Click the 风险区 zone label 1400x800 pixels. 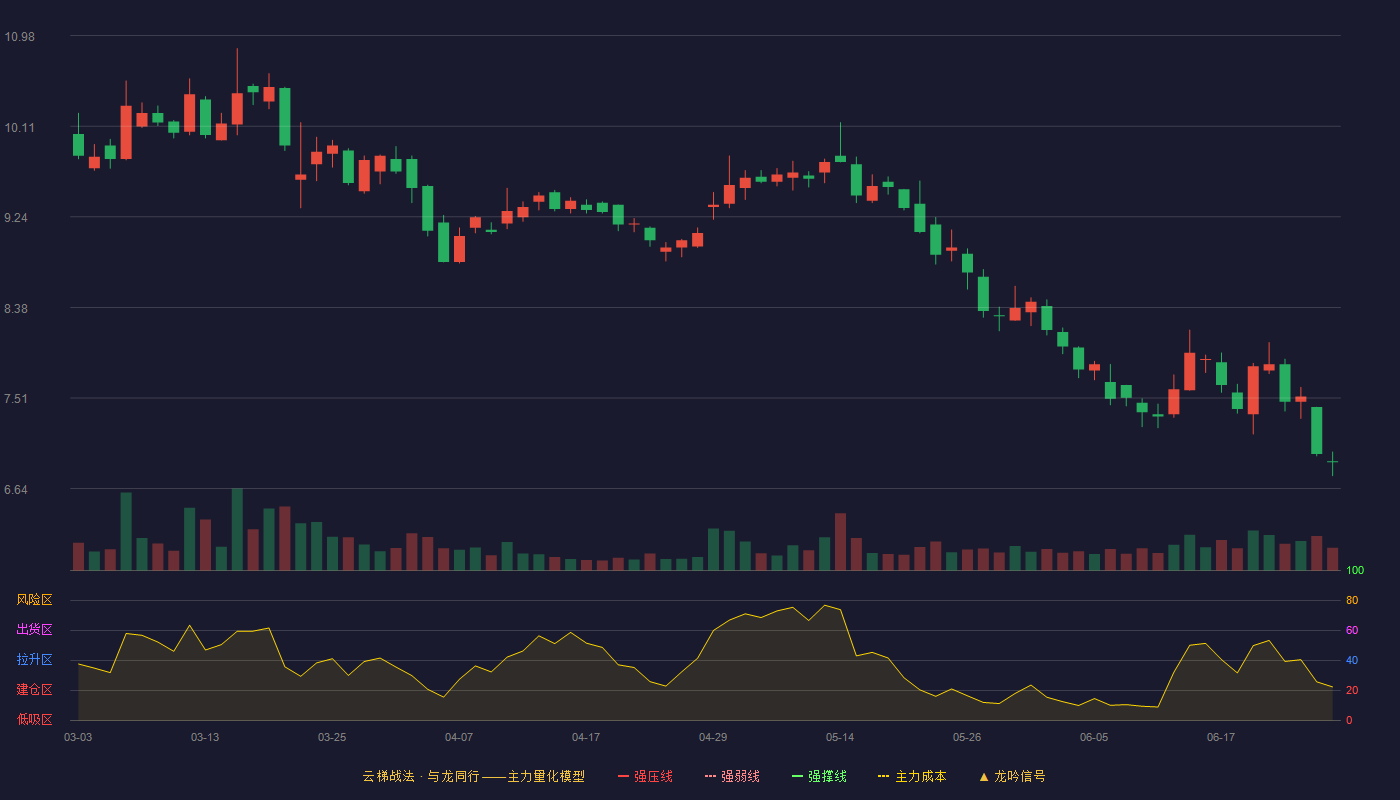click(34, 600)
